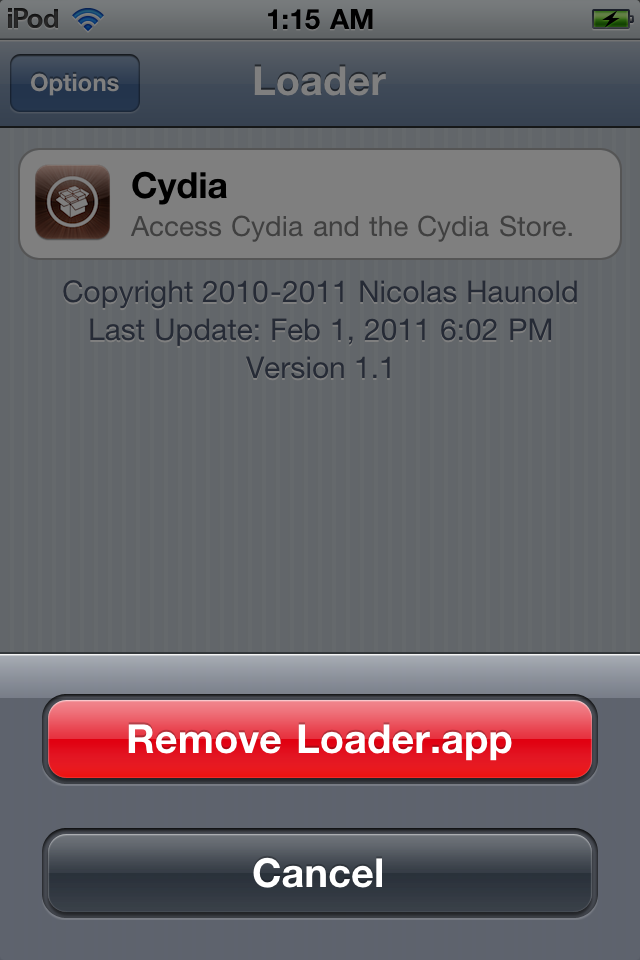Click the Wi-Fi signal icon in status bar

pos(88,20)
